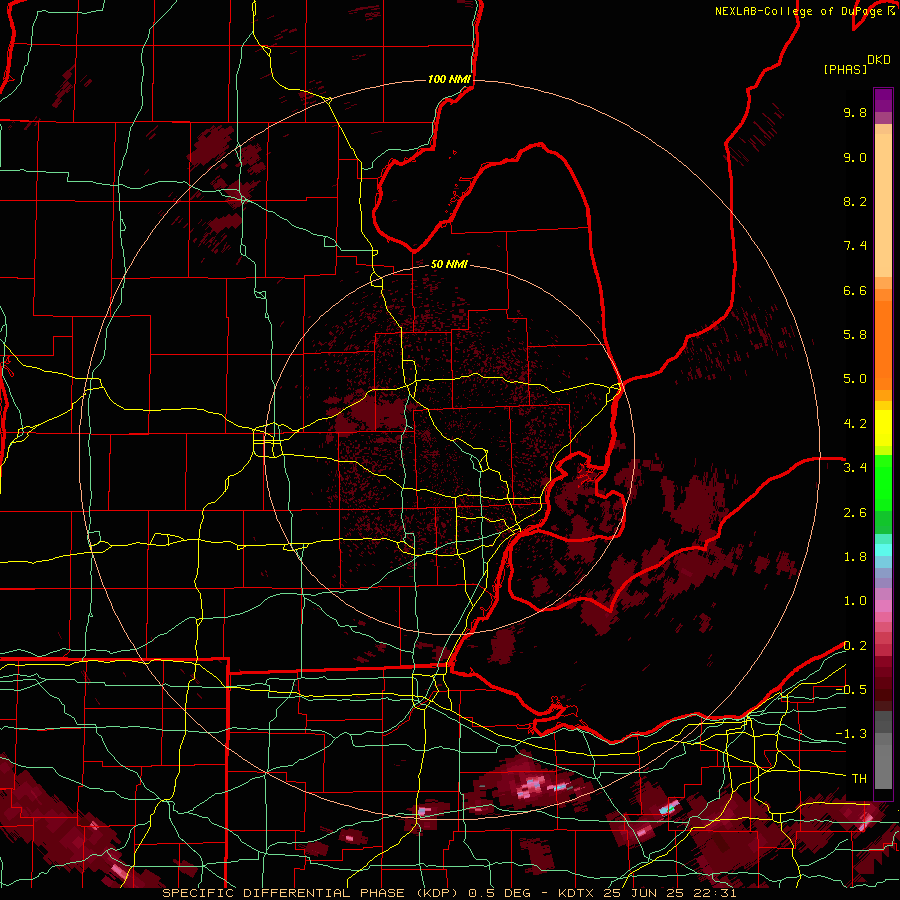Click the DKD label above color scale
Viewport: 900px width, 900px height.
(x=879, y=60)
